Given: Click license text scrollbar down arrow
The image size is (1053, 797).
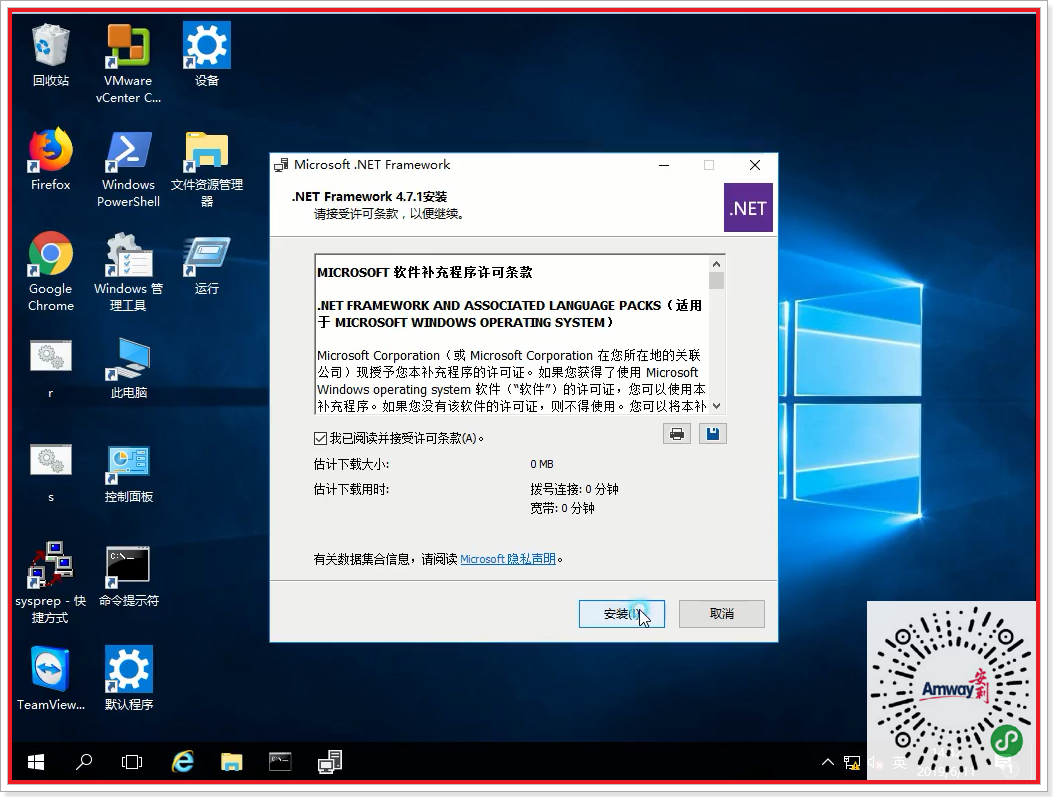Looking at the screenshot, I should (x=717, y=406).
